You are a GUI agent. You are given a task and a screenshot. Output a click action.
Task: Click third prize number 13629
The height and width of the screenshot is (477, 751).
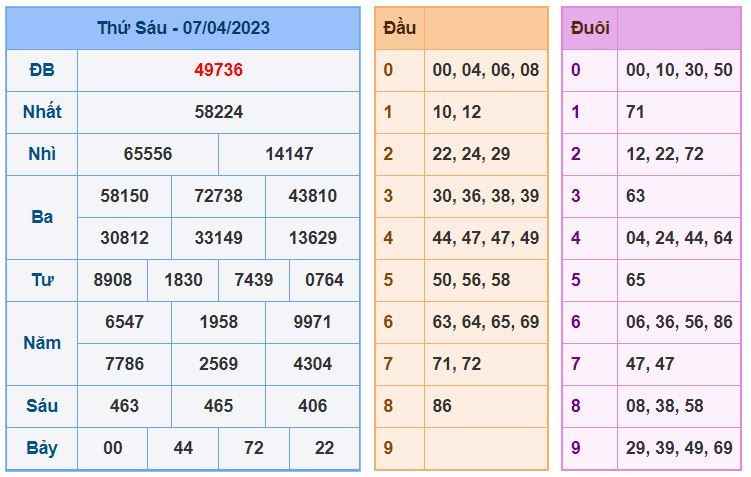click(313, 238)
